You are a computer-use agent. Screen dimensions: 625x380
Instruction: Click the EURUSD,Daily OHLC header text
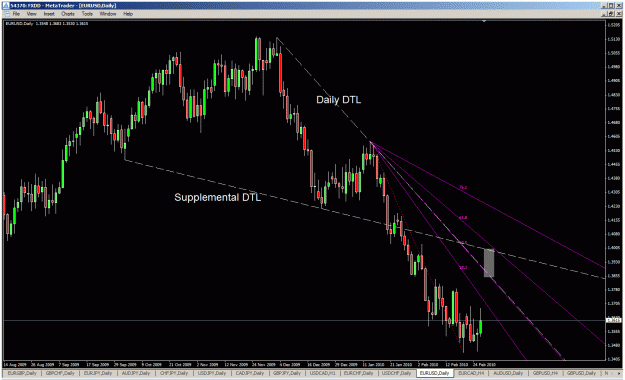pyautogui.click(x=47, y=24)
